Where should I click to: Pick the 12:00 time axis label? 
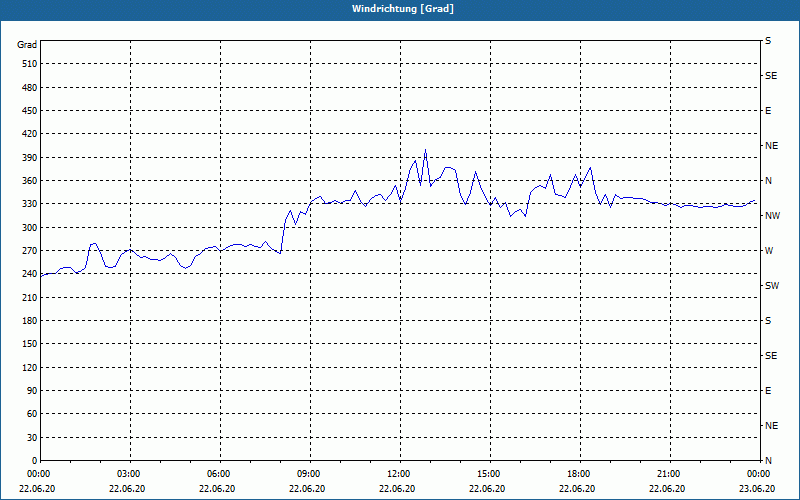(x=399, y=474)
